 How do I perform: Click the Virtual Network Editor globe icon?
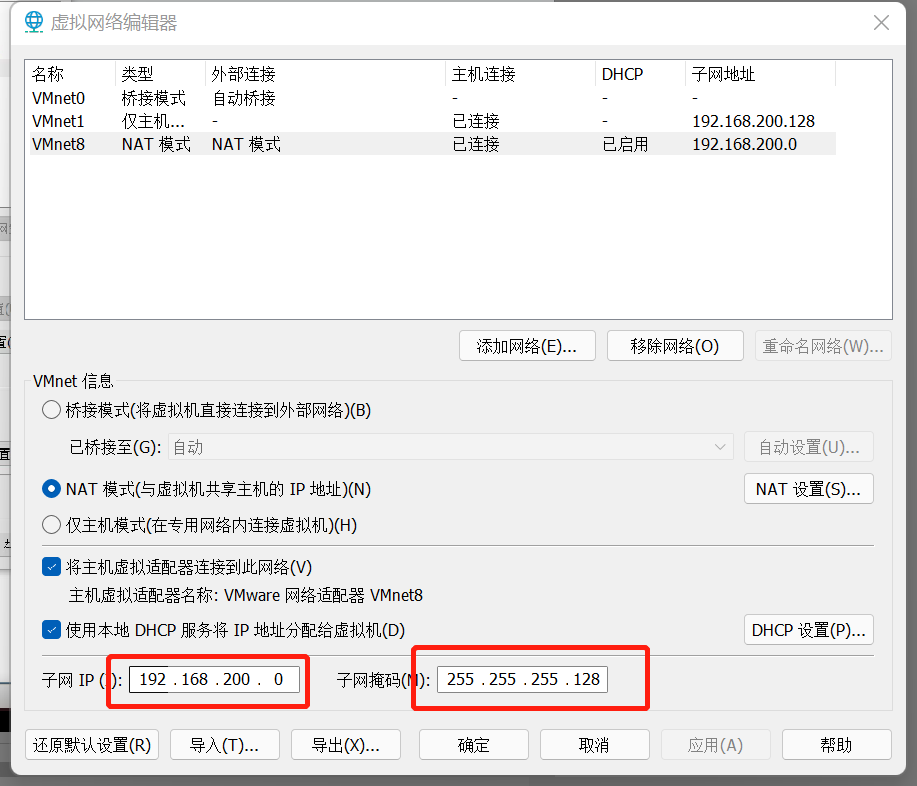click(34, 22)
